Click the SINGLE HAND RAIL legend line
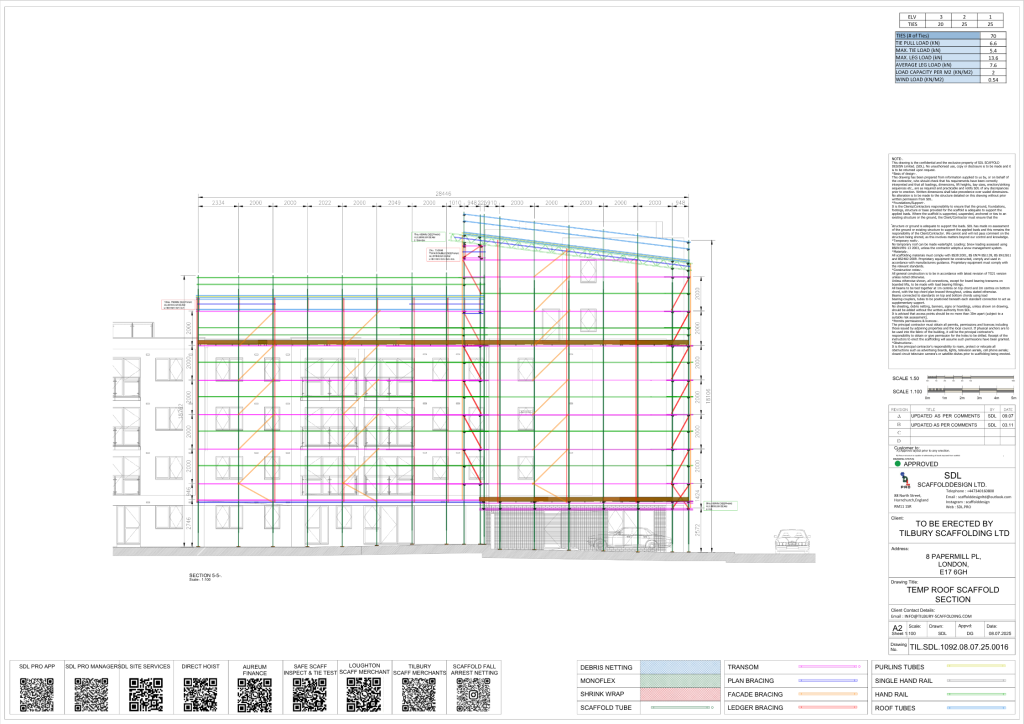 [976, 681]
